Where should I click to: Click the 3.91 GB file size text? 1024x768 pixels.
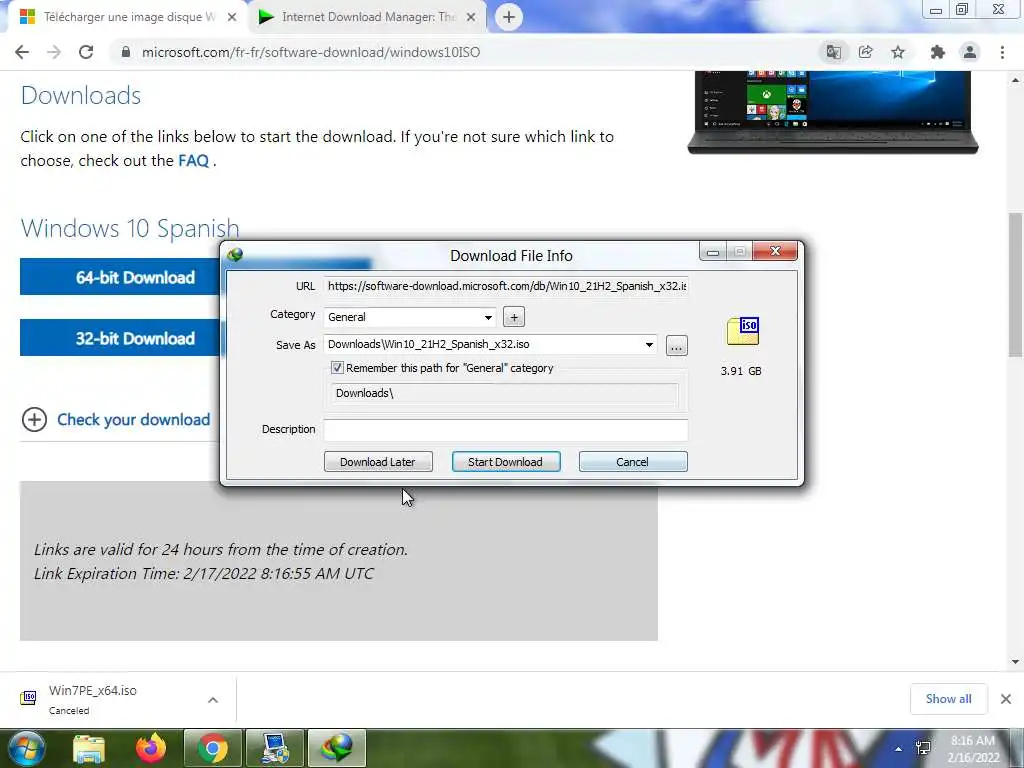coord(741,371)
